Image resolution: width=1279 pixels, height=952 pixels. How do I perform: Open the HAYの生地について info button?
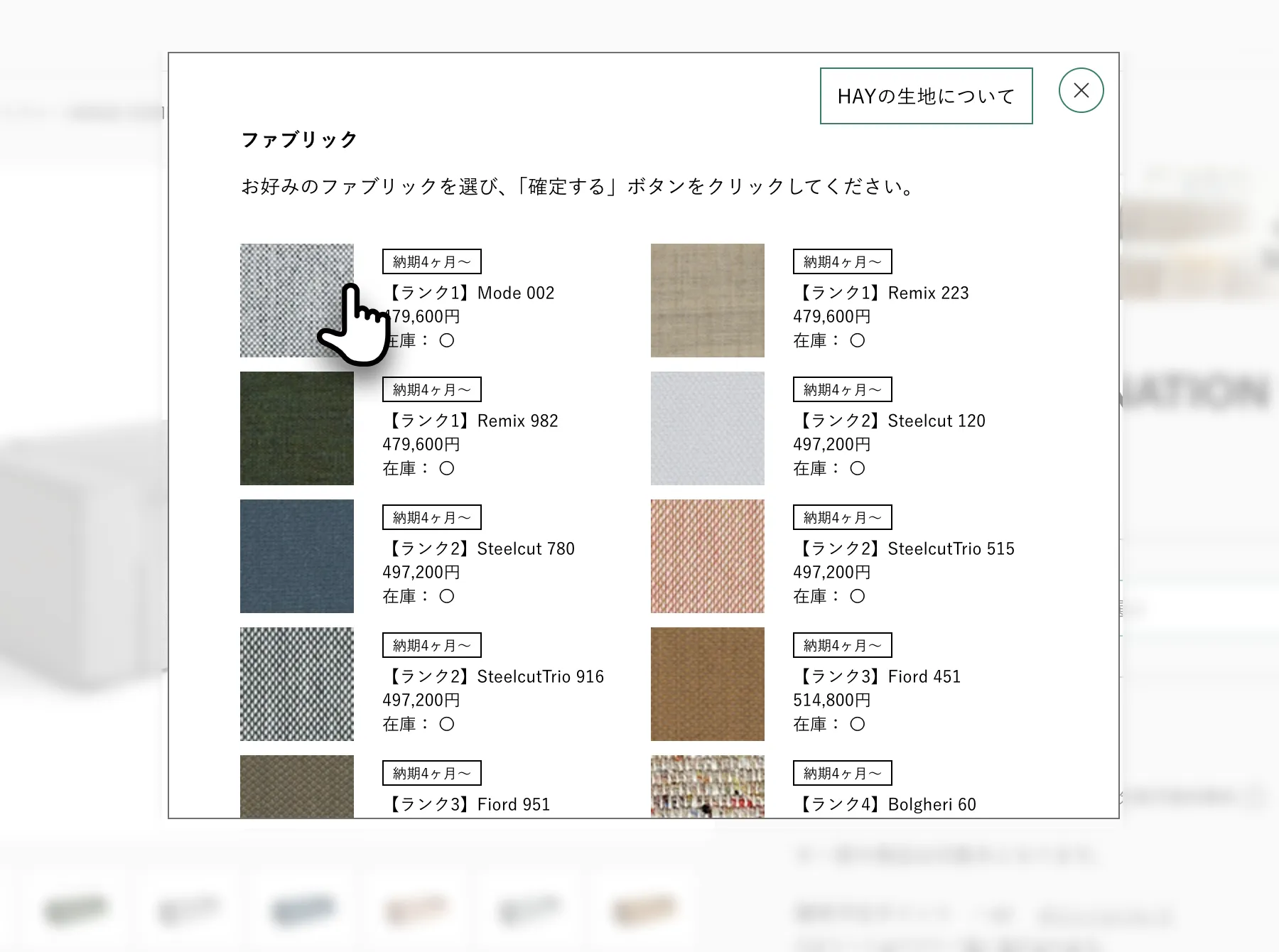point(926,96)
